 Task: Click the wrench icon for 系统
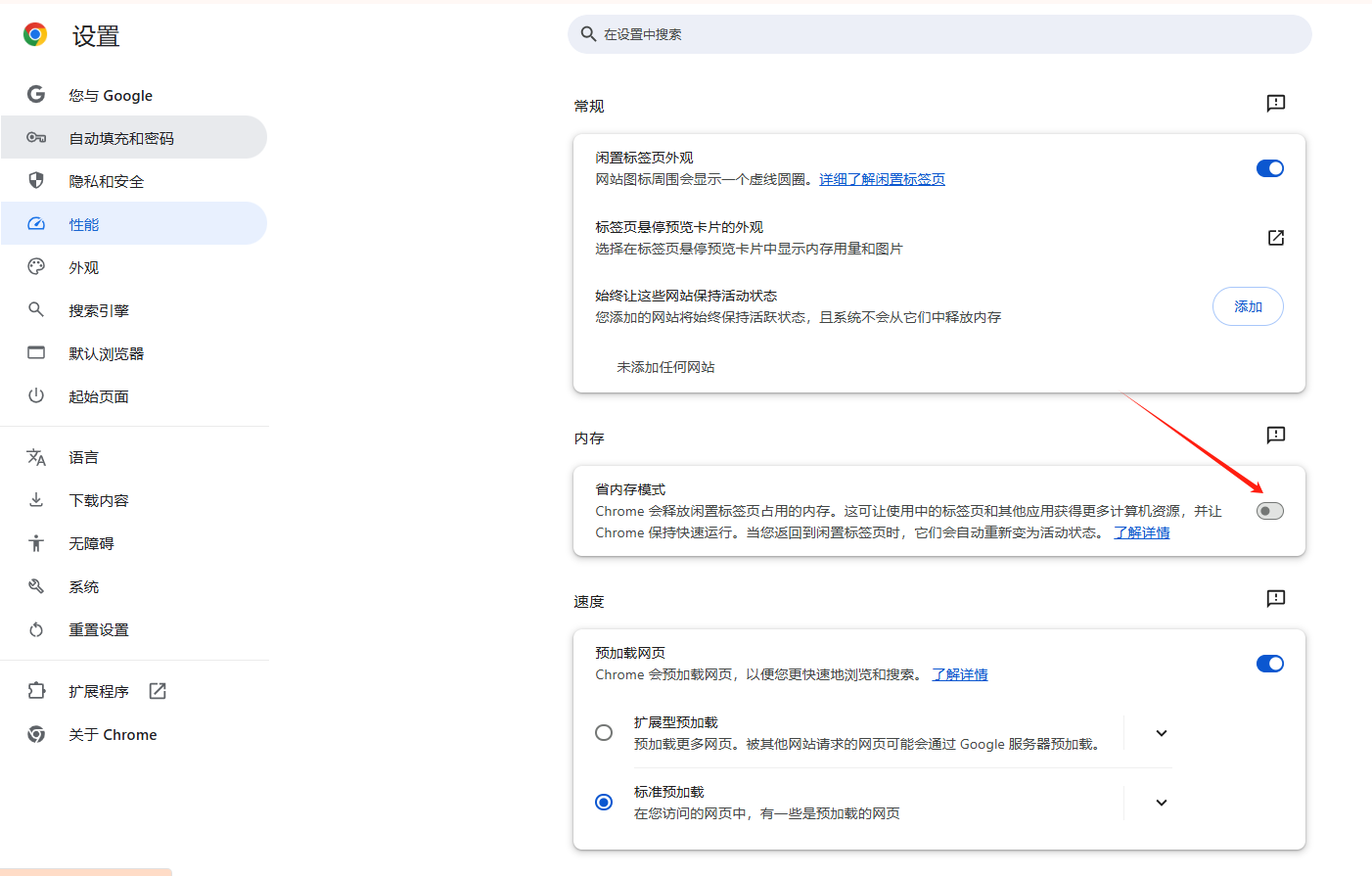[x=36, y=586]
